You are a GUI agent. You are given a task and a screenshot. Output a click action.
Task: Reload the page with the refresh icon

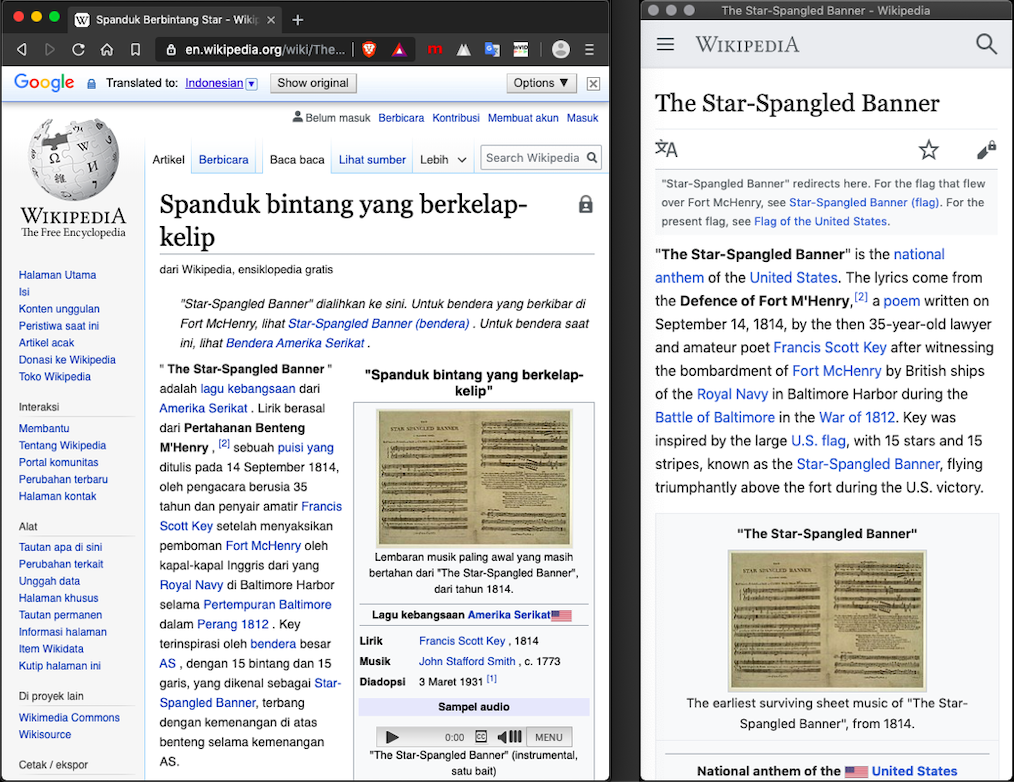[x=78, y=49]
